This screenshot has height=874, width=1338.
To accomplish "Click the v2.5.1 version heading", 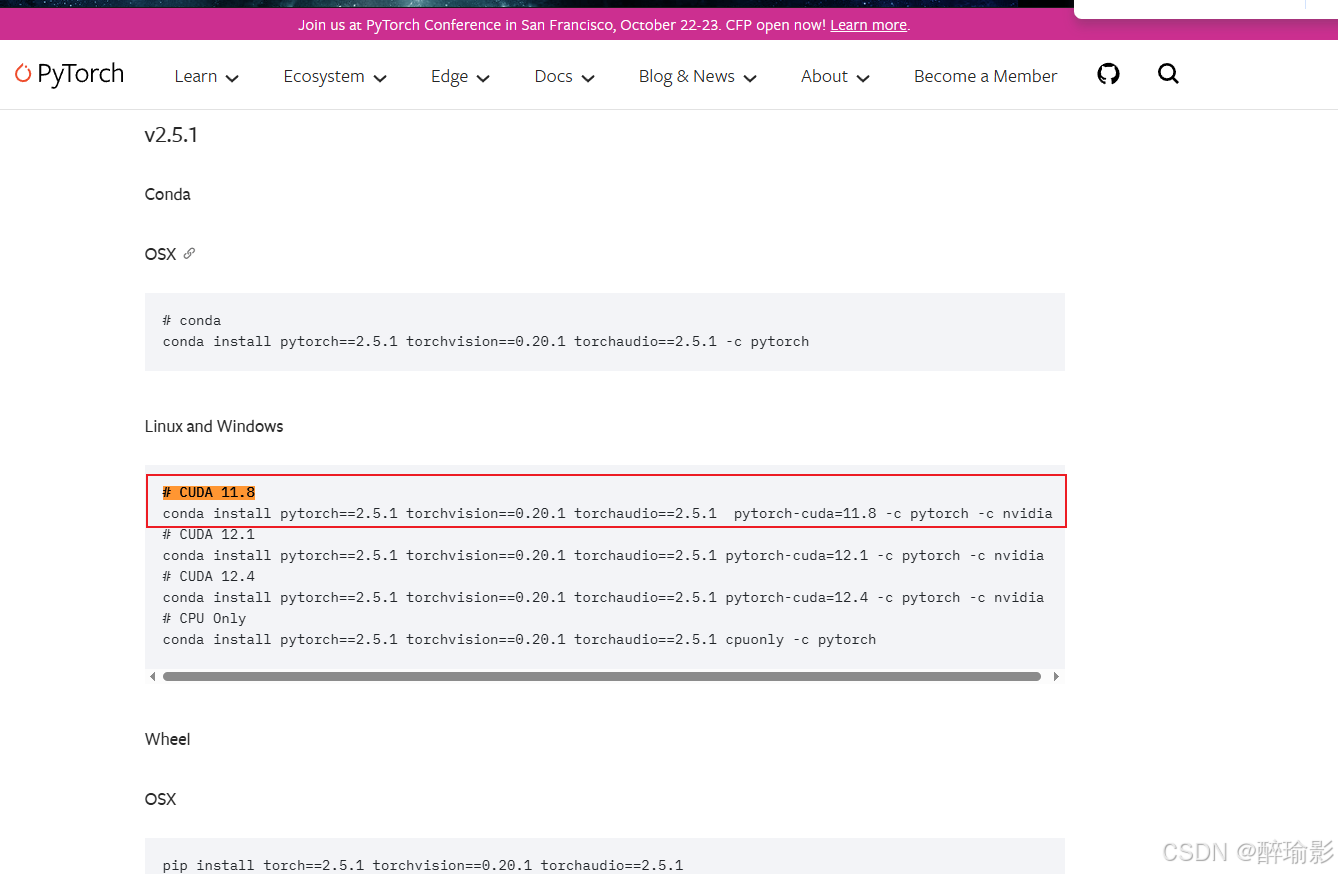I will (x=171, y=135).
